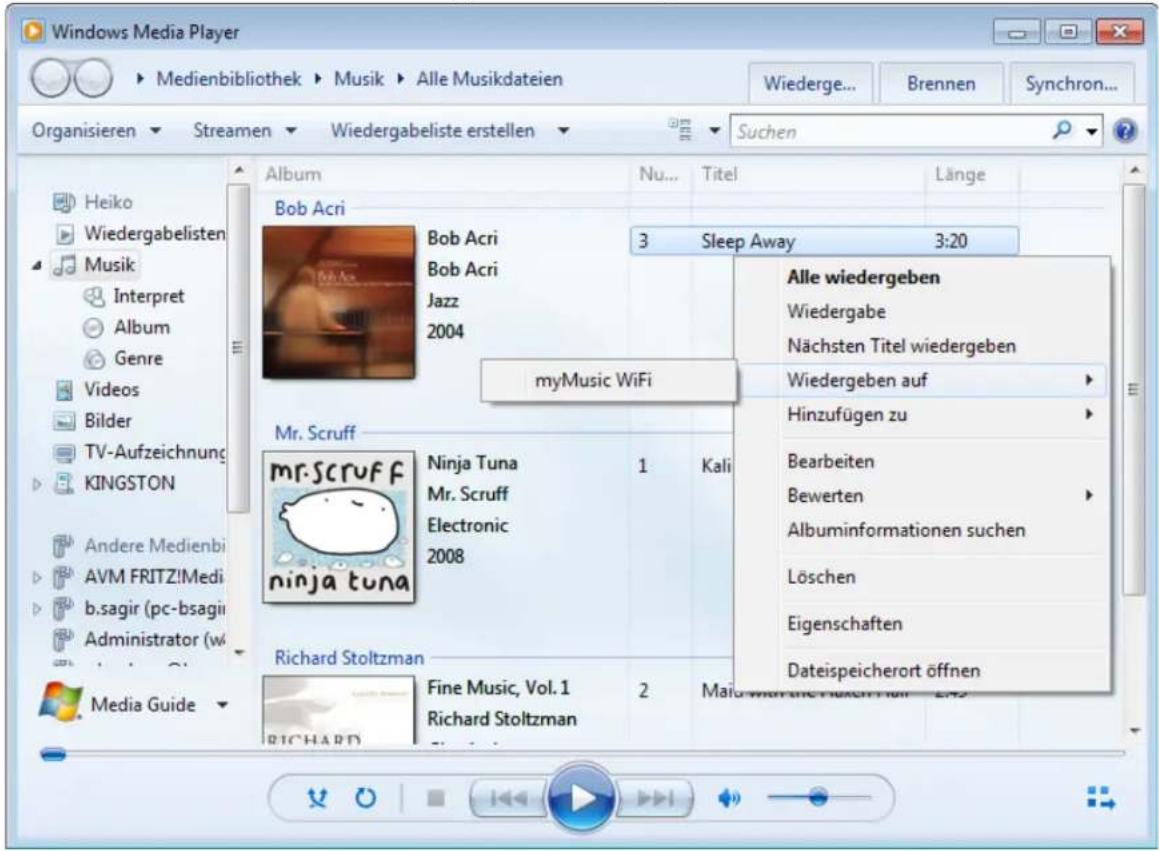The height and width of the screenshot is (851, 1159).
Task: Open Wiedergeben auf submenu
Action: click(922, 380)
